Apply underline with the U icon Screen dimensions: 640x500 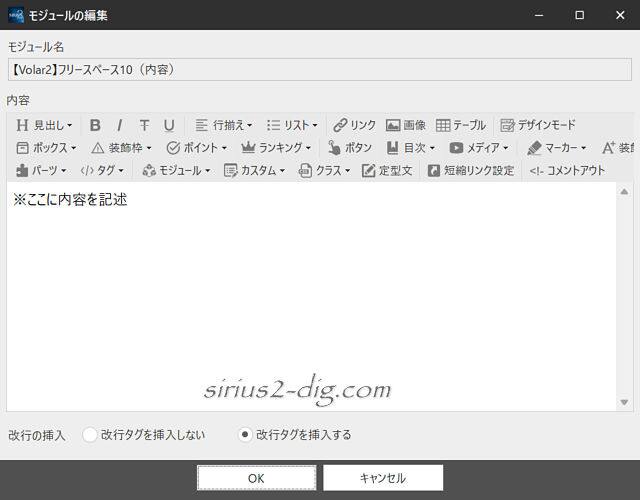(169, 125)
